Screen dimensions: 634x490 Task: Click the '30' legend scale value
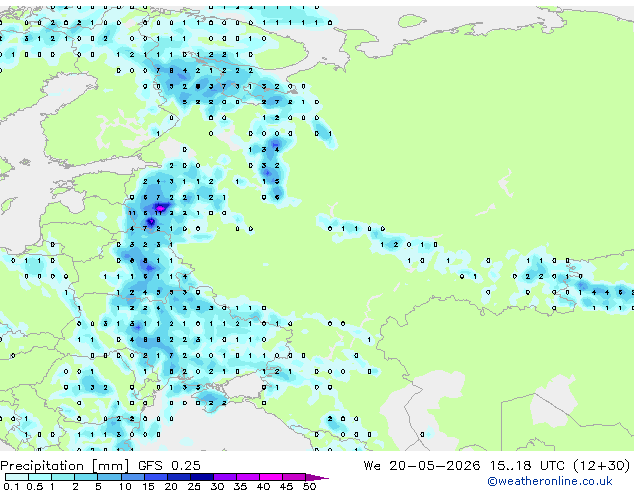coord(217,486)
